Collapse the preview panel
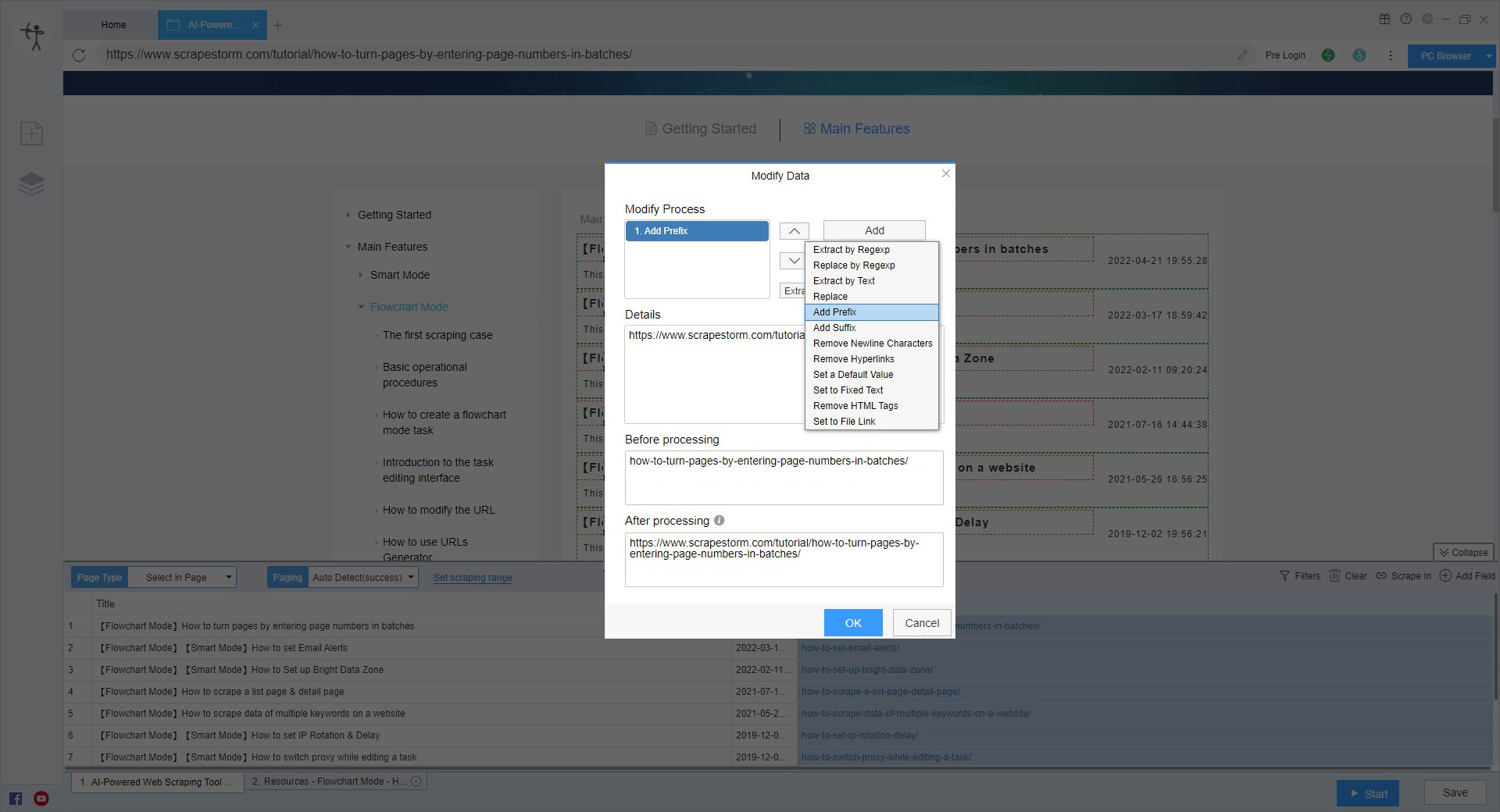The height and width of the screenshot is (812, 1500). (x=1462, y=552)
